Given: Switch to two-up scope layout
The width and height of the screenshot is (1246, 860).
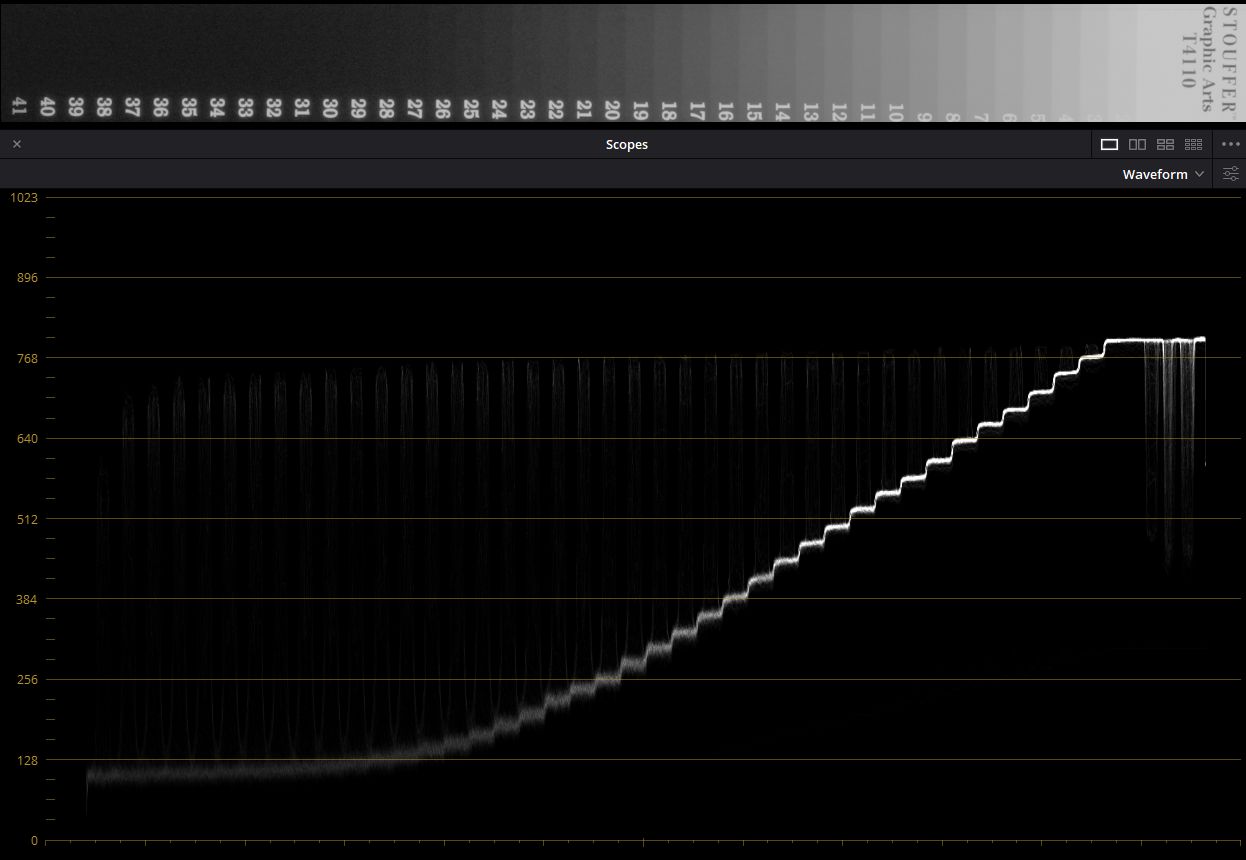Looking at the screenshot, I should pos(1137,144).
